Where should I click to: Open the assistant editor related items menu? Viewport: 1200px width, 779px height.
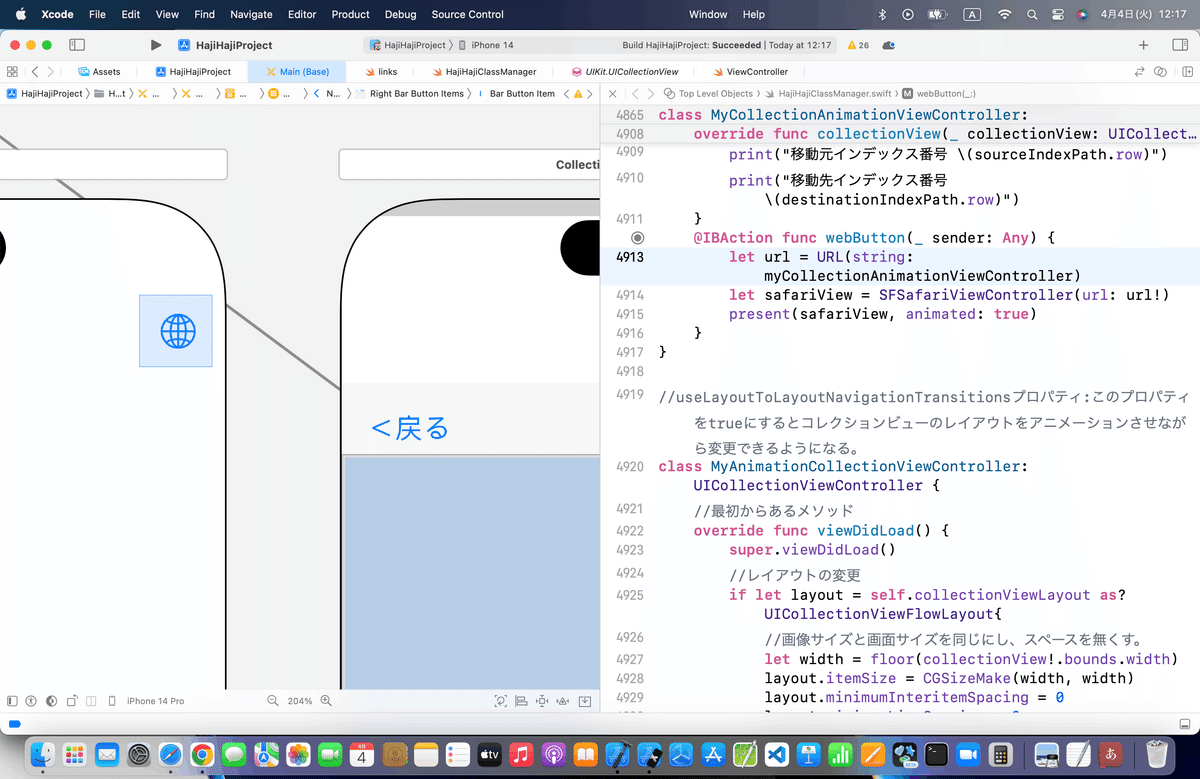669,94
